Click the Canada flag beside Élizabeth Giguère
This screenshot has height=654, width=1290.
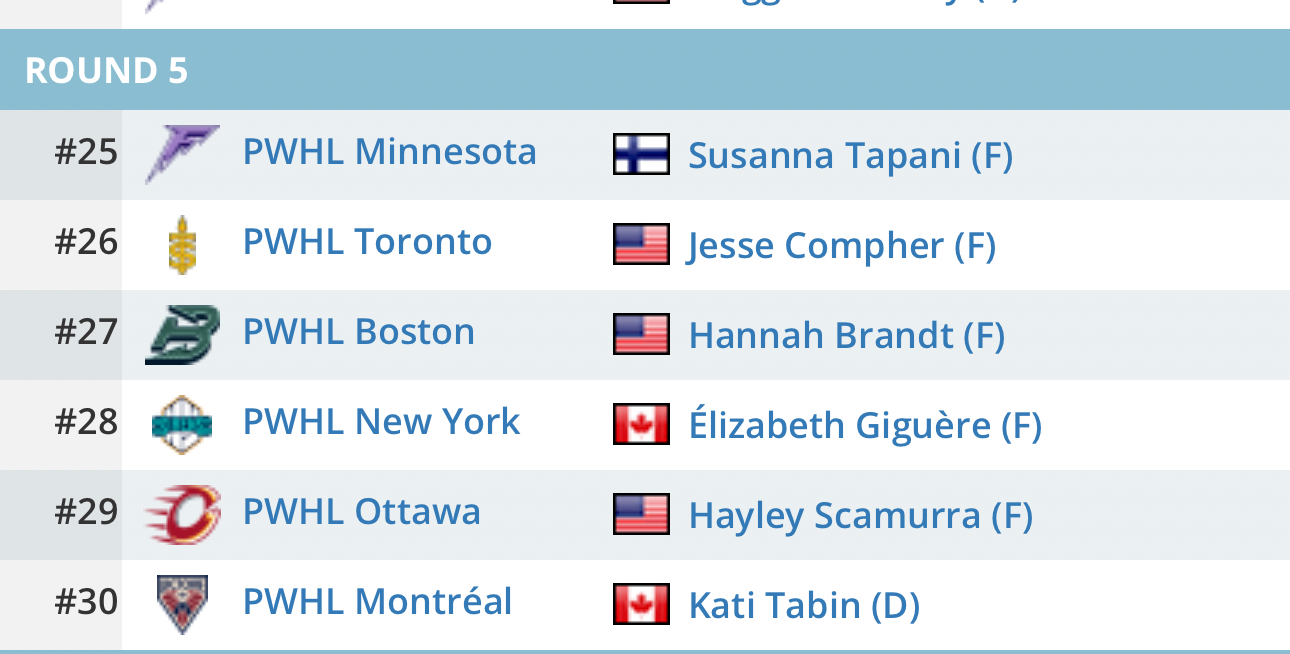tap(641, 425)
